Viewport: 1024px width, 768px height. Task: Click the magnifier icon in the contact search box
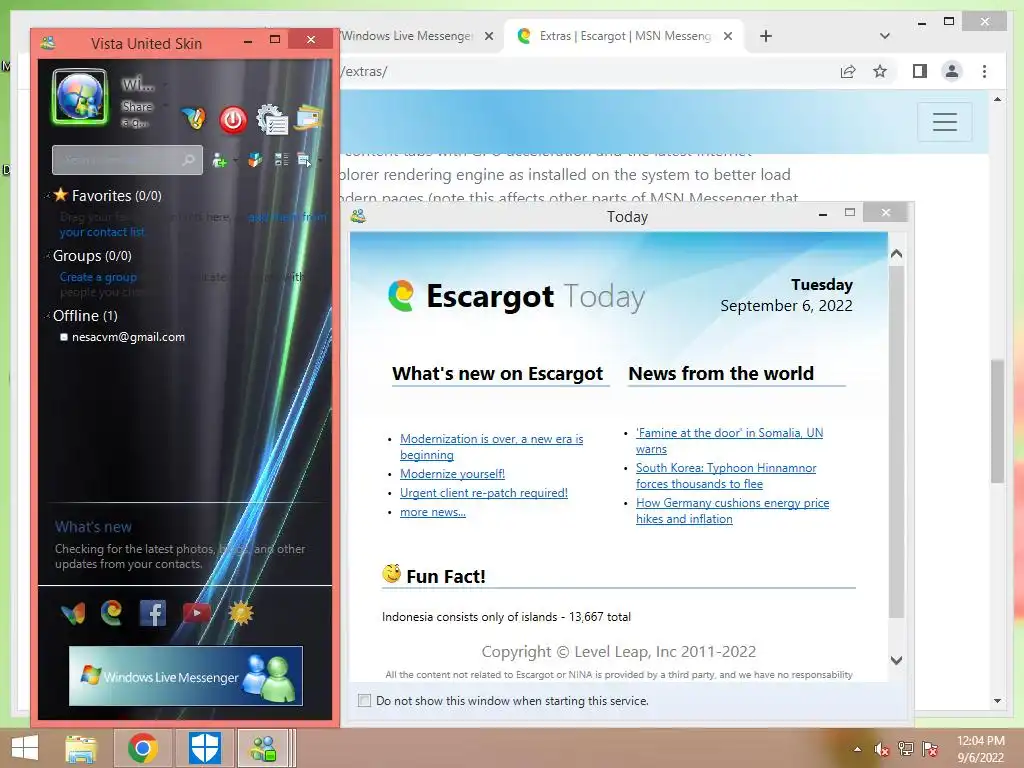point(188,160)
